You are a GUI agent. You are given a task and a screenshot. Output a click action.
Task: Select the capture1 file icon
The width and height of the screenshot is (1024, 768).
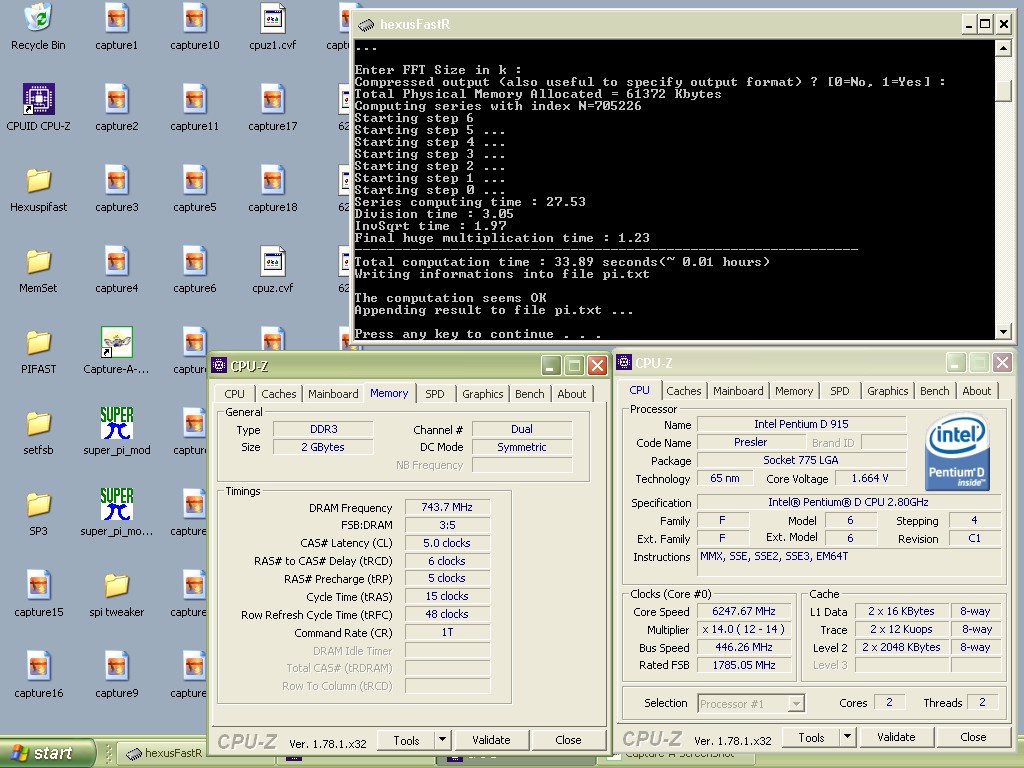(116, 18)
